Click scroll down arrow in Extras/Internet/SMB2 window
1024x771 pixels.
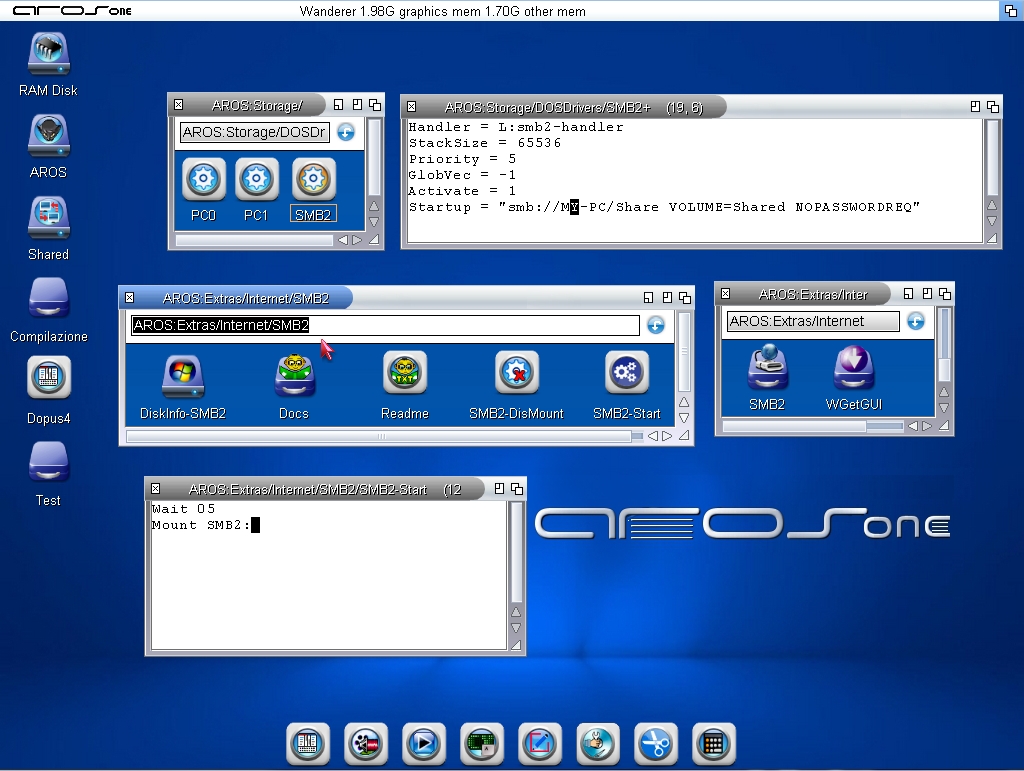tap(684, 418)
